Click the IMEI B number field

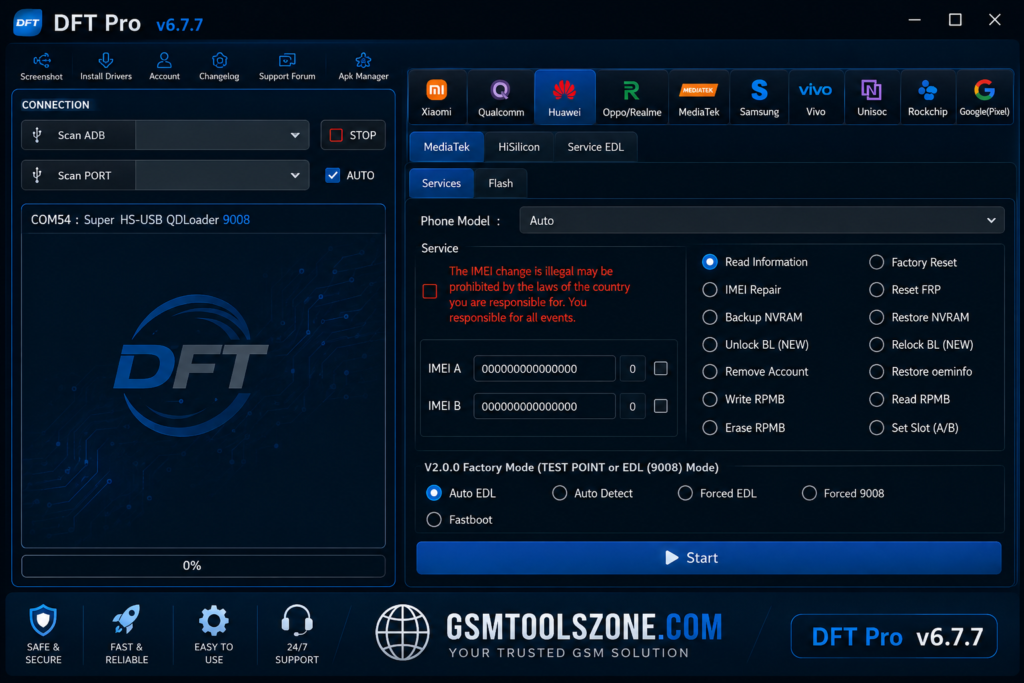point(545,406)
